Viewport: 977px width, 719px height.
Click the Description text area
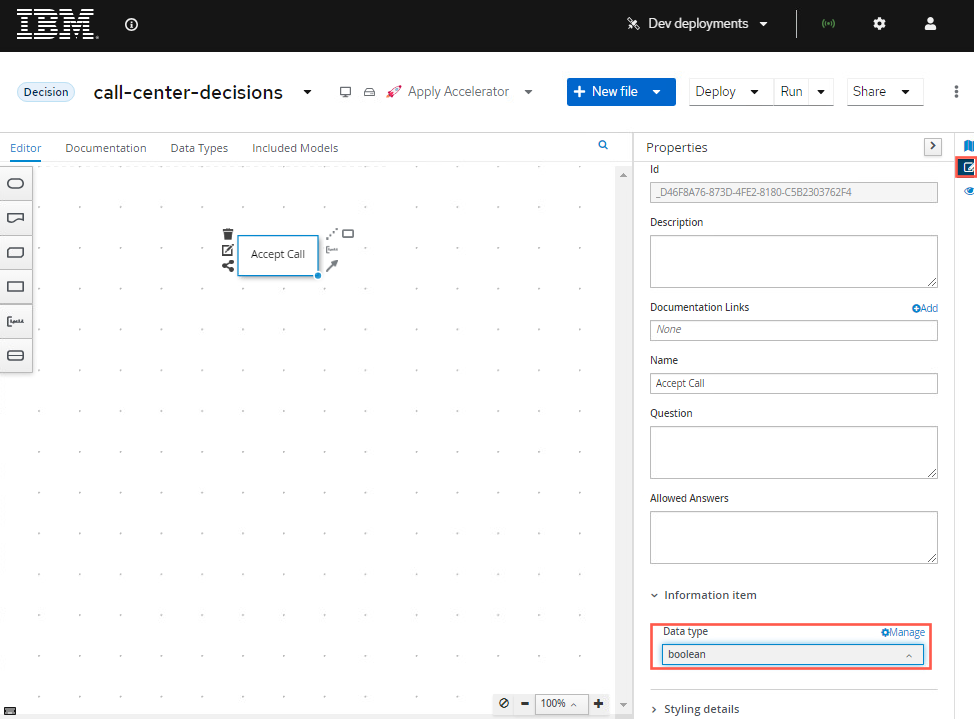(793, 262)
